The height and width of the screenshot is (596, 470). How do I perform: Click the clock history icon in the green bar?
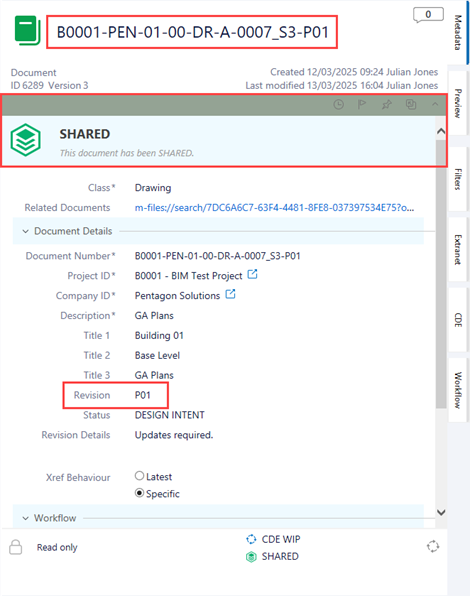click(339, 105)
